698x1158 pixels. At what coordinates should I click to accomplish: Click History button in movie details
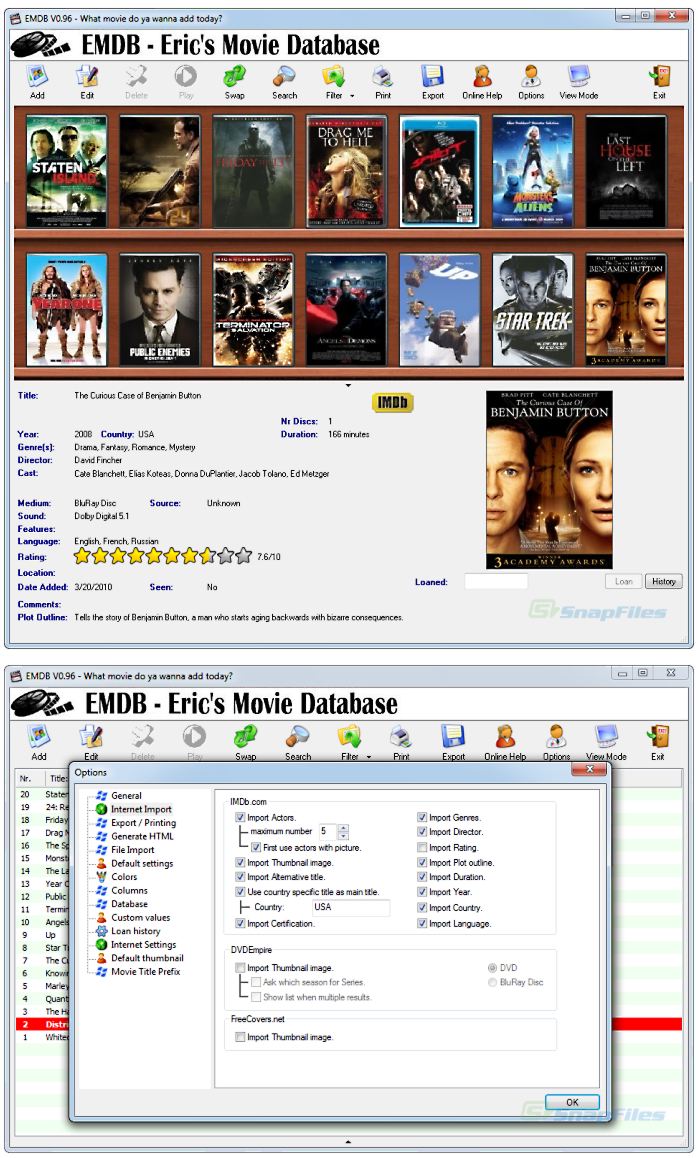(x=663, y=581)
